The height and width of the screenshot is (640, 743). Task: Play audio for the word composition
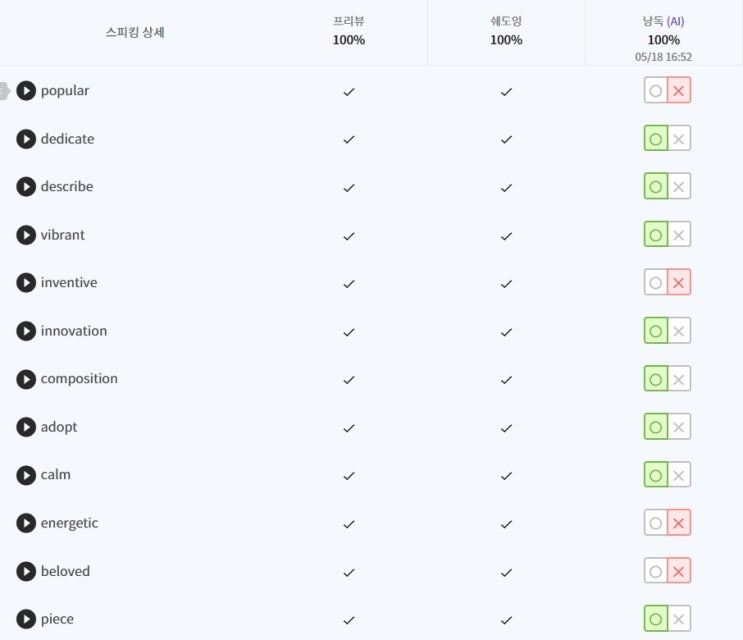tap(26, 379)
